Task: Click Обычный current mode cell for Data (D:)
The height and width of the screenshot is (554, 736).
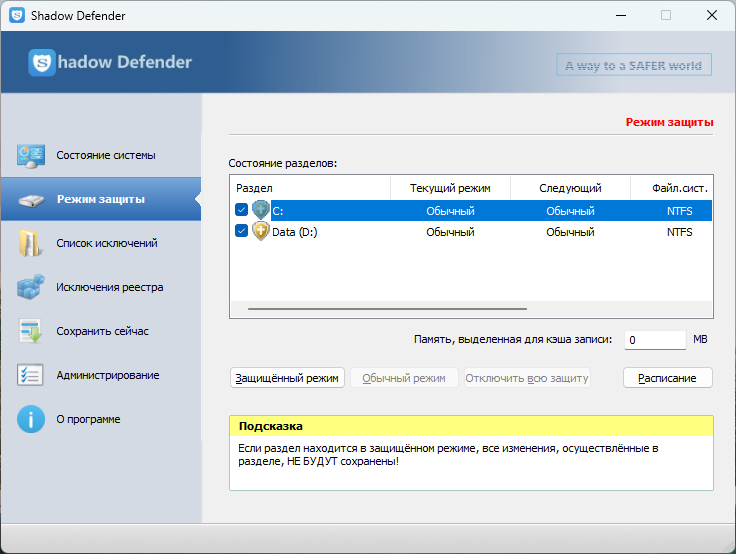Action: 450,232
